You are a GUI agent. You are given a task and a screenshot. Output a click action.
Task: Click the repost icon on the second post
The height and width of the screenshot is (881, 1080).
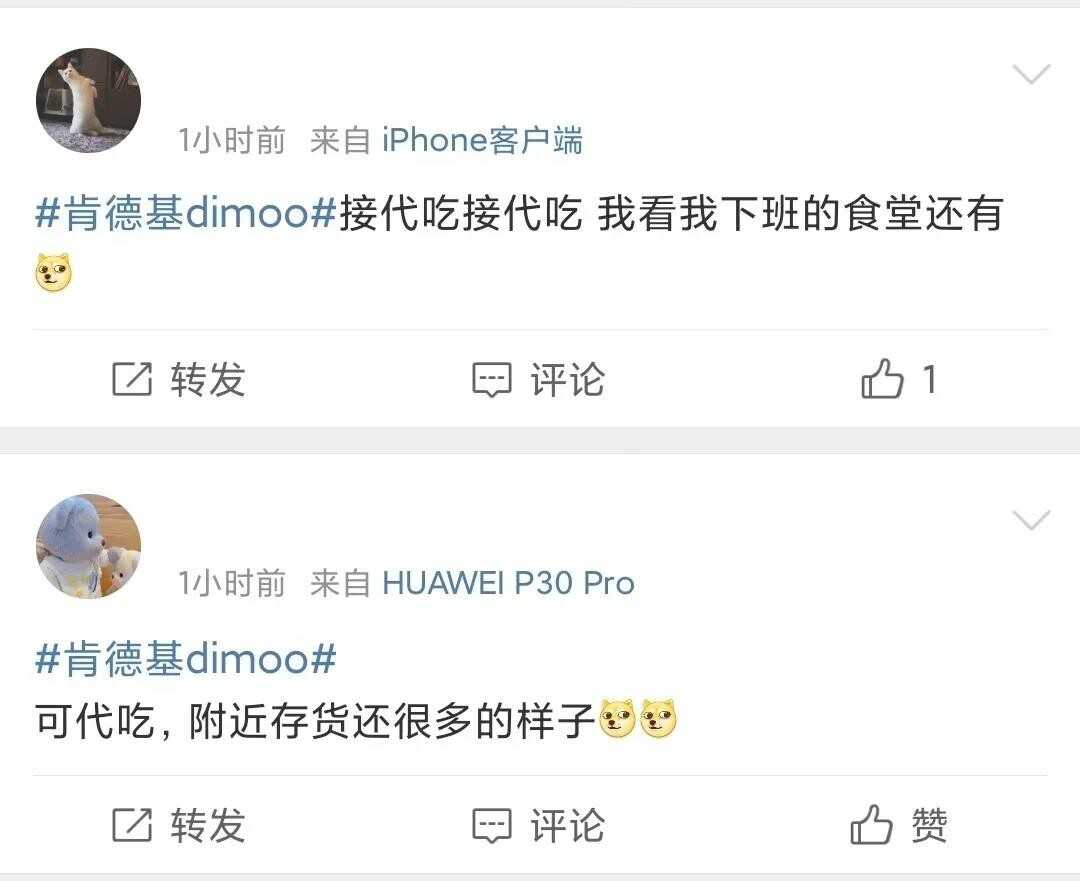pyautogui.click(x=132, y=825)
